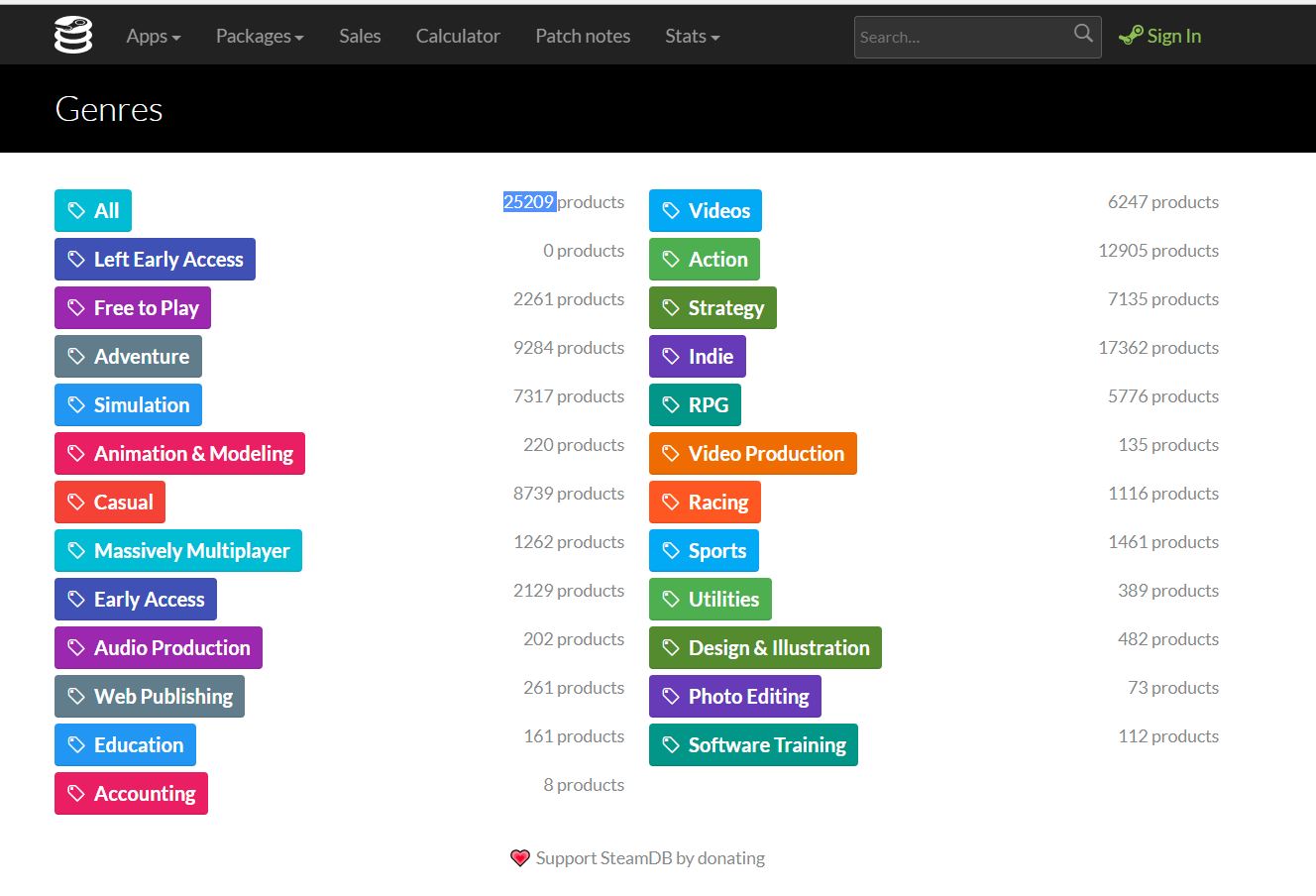Click the 389 products count for Utilities
This screenshot has width=1316, height=896.
pos(1168,590)
